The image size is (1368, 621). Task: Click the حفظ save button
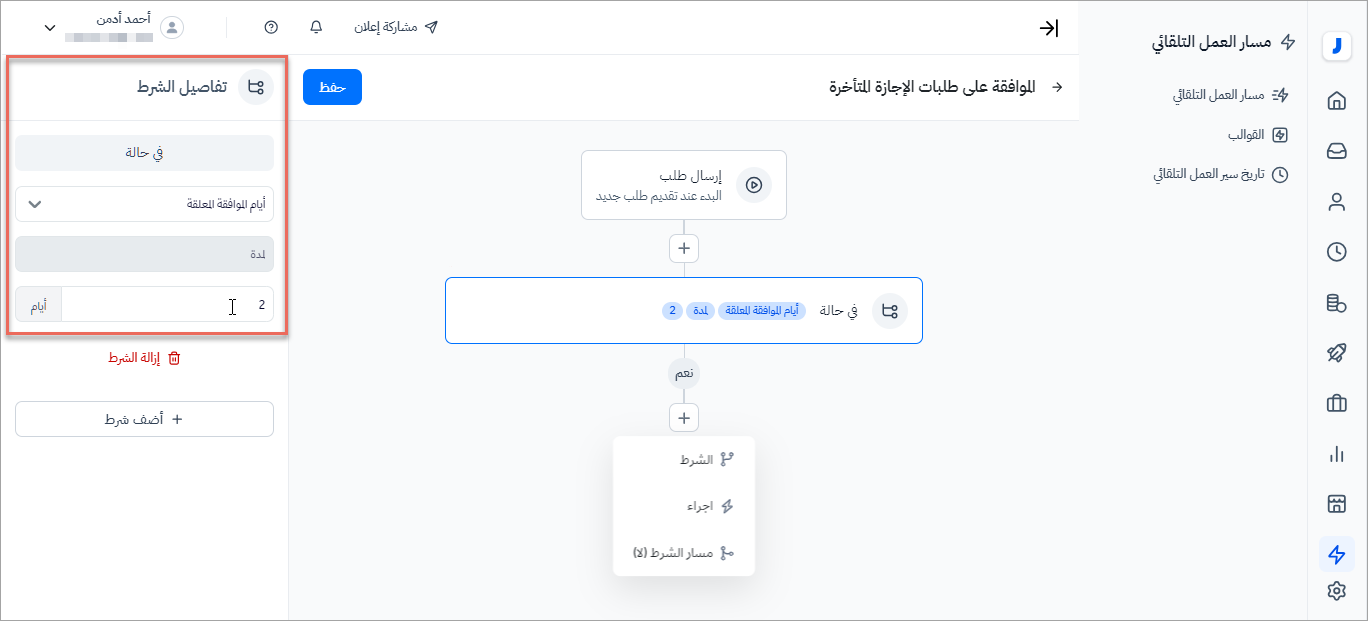point(332,87)
